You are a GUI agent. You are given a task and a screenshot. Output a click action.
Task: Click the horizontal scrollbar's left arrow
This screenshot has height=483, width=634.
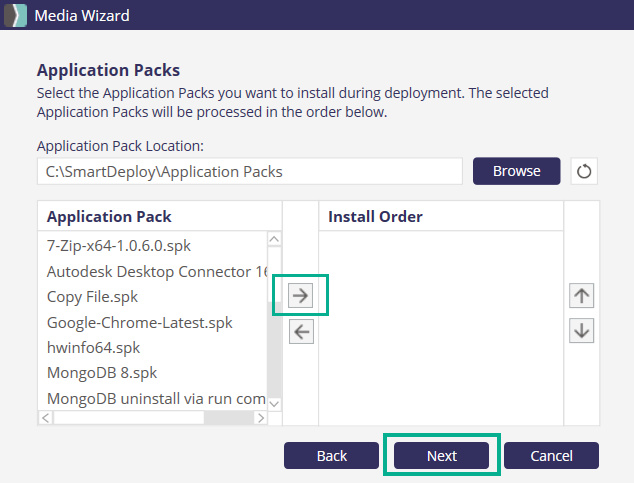click(x=46, y=417)
